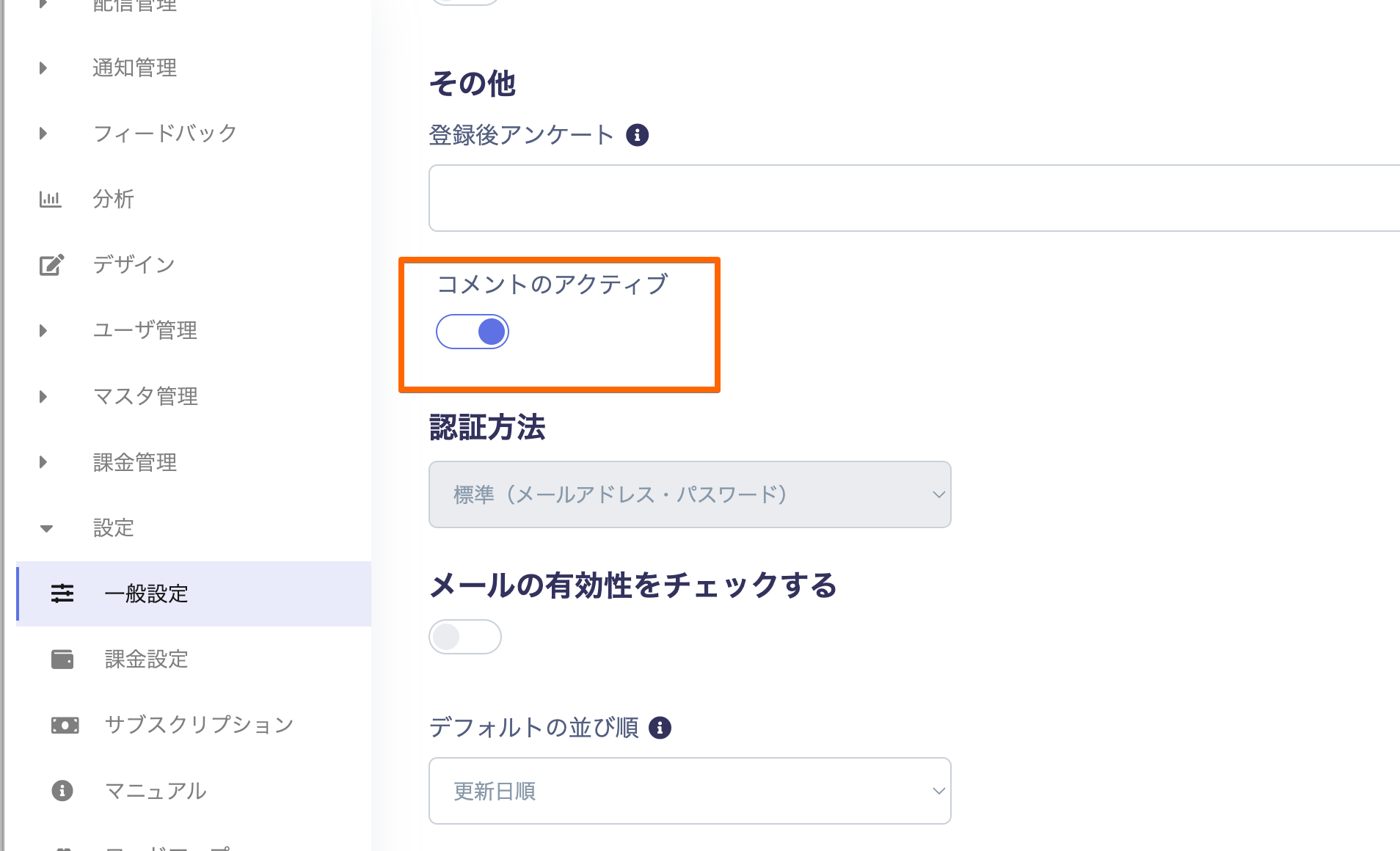Click the 分析 bar chart icon
Screen dimensions: 1400x851
click(x=50, y=199)
